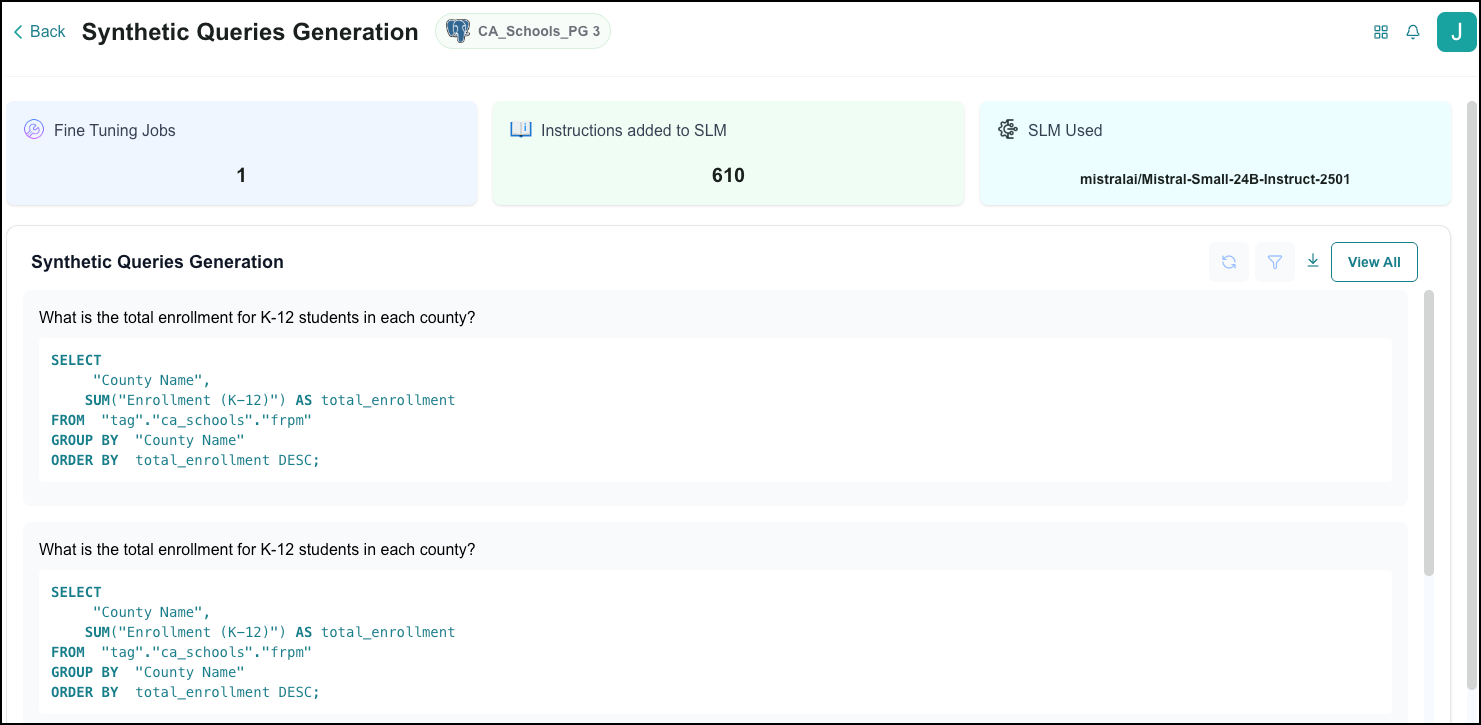The height and width of the screenshot is (725, 1481).
Task: Select the CA_Schools_PG 3 database chip label
Action: click(x=539, y=32)
